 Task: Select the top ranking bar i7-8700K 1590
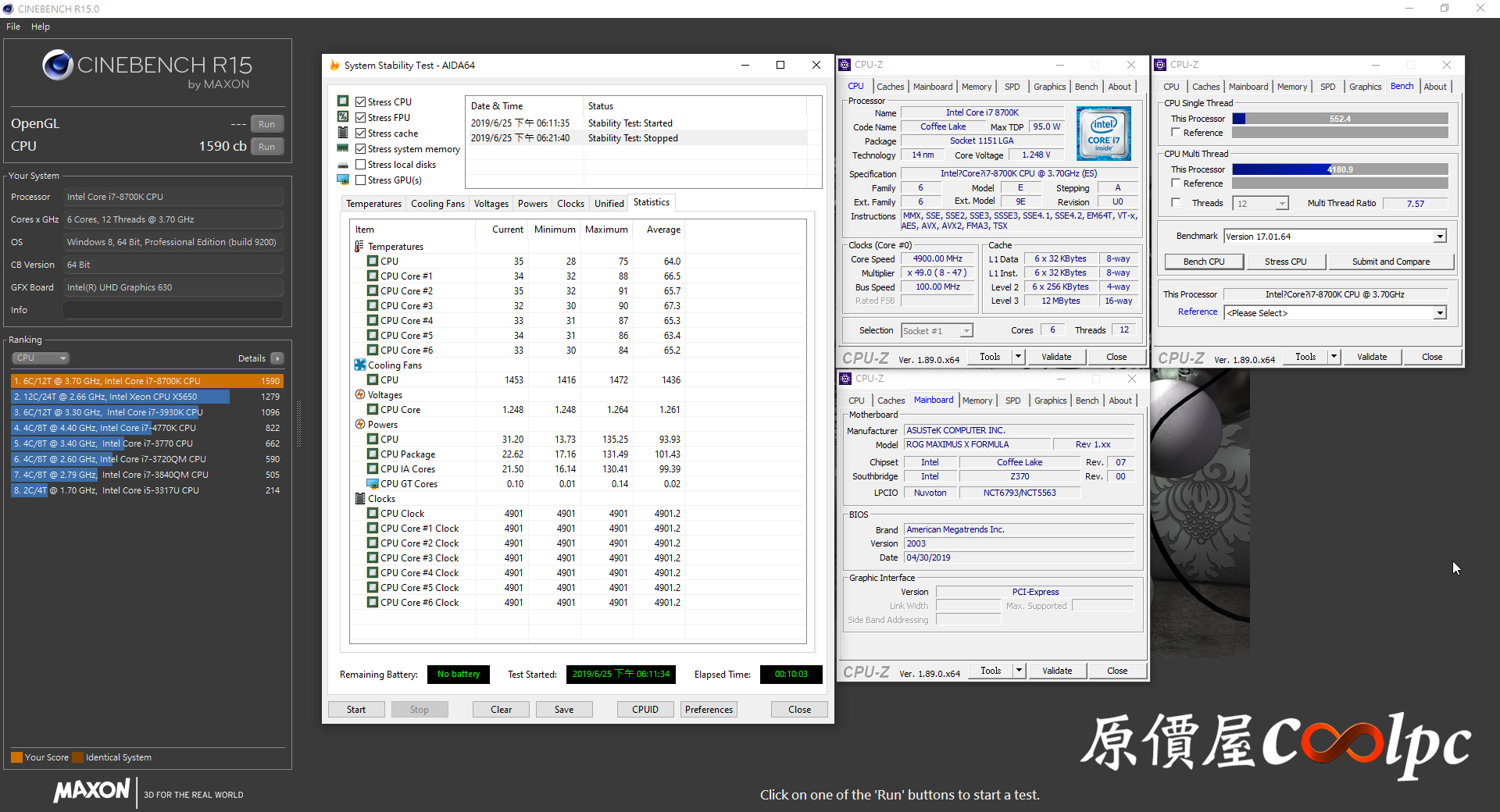[x=147, y=381]
